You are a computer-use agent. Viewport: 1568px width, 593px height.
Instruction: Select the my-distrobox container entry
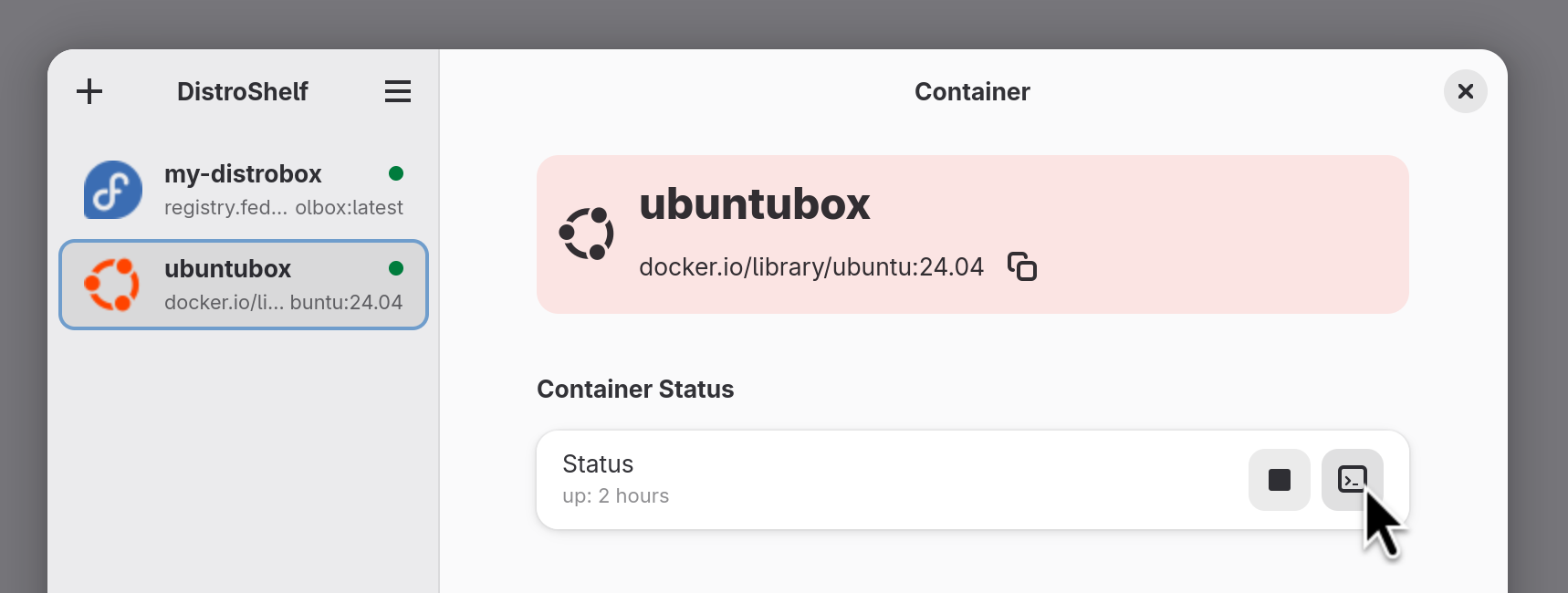243,190
